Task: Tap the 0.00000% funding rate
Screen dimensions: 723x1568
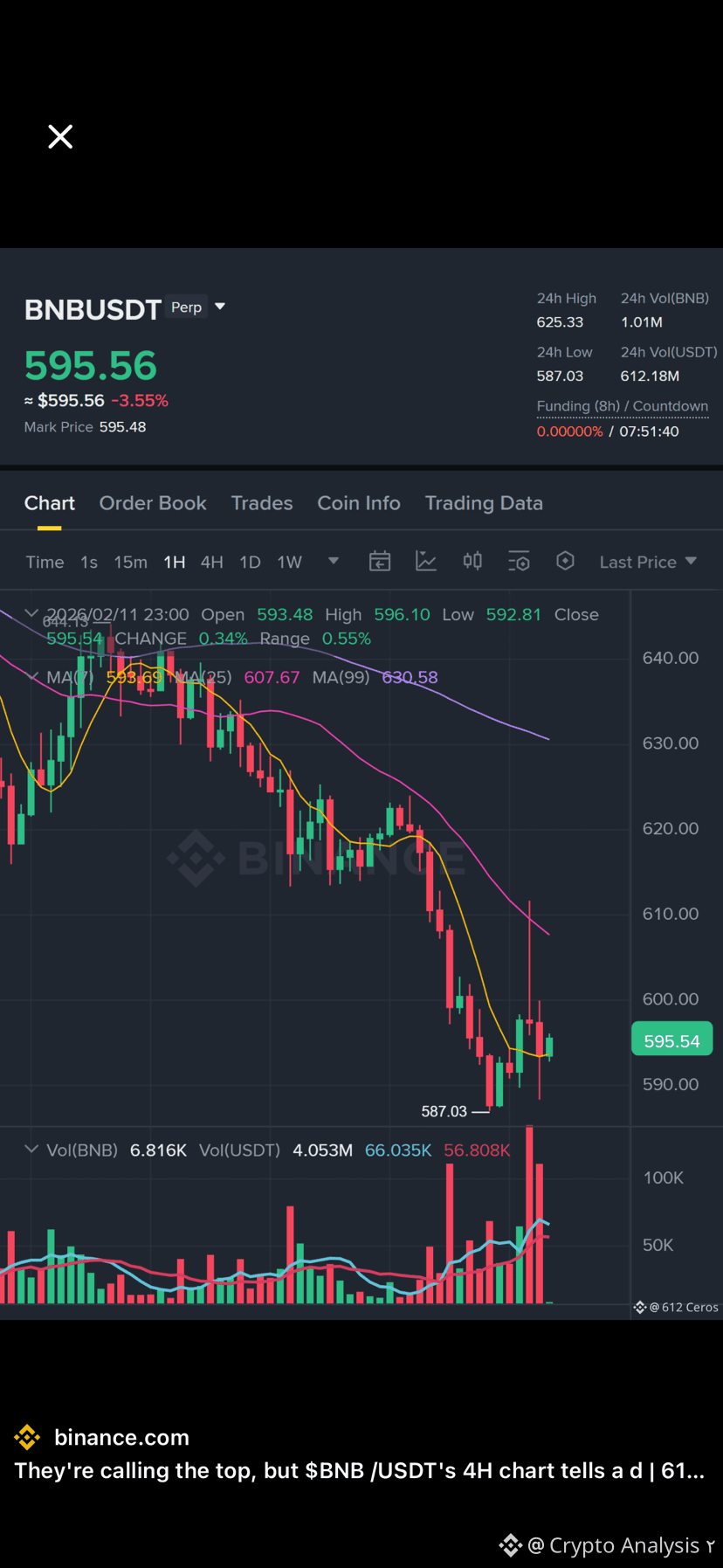Action: (x=569, y=432)
